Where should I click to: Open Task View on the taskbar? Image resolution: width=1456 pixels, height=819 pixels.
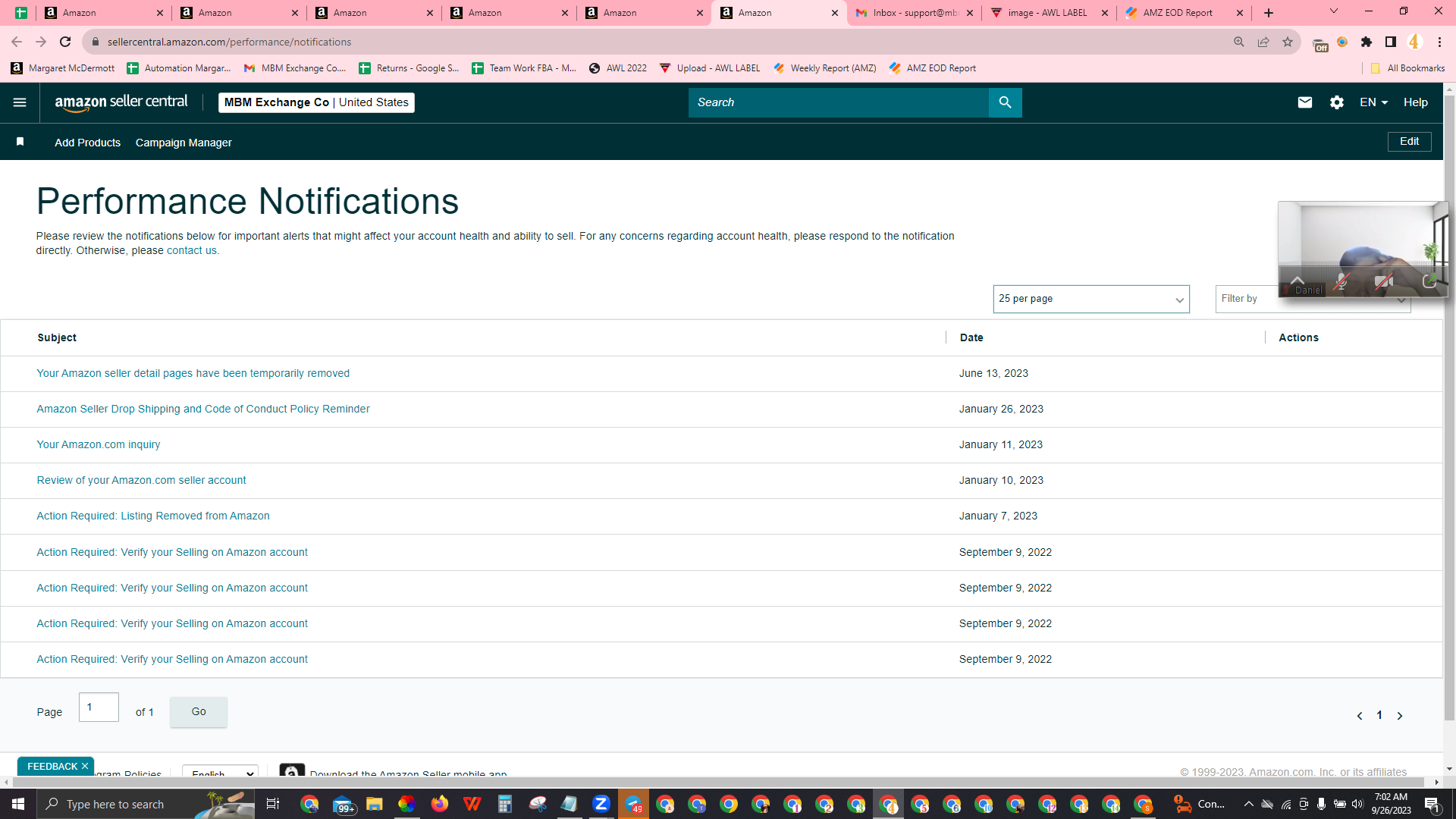tap(273, 804)
